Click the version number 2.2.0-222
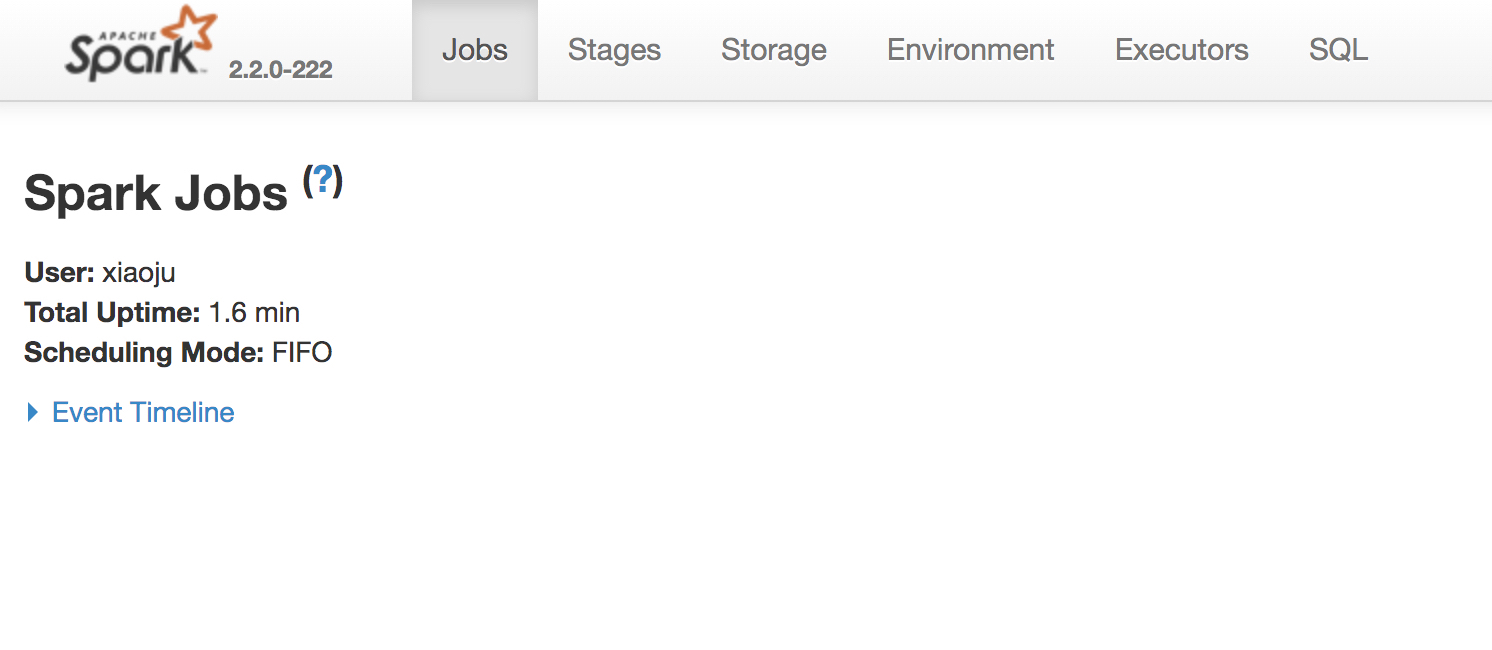1492x650 pixels. coord(280,70)
